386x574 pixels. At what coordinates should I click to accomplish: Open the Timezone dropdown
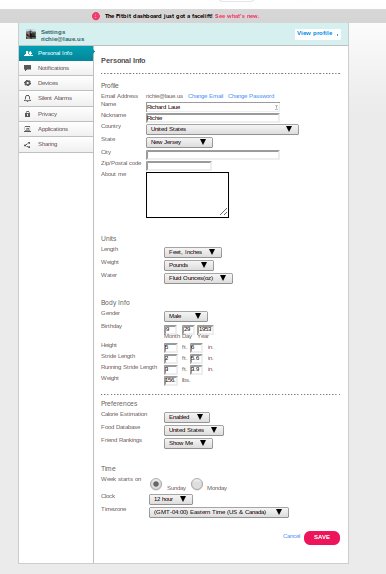[x=219, y=512]
